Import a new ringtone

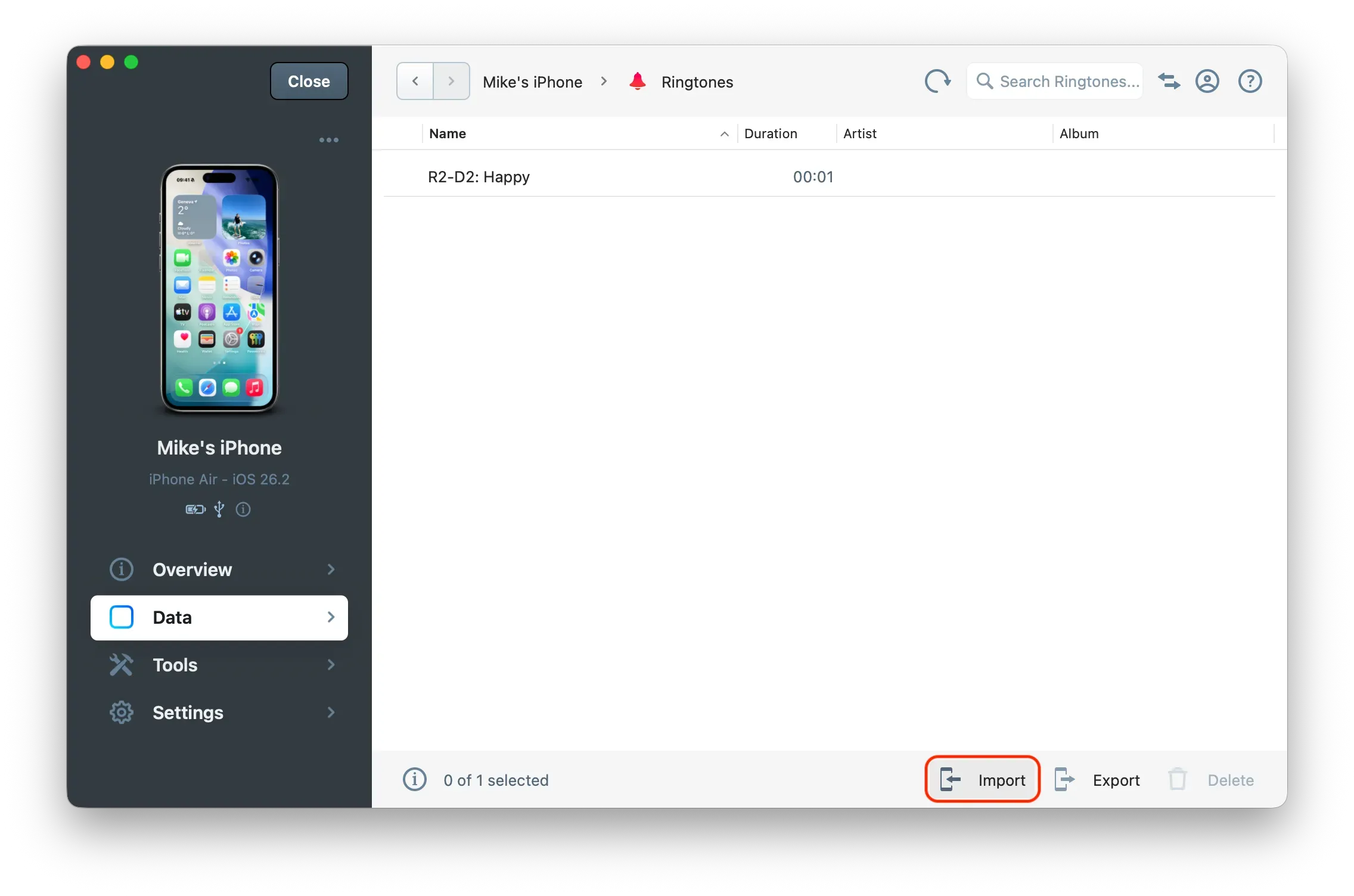[982, 779]
